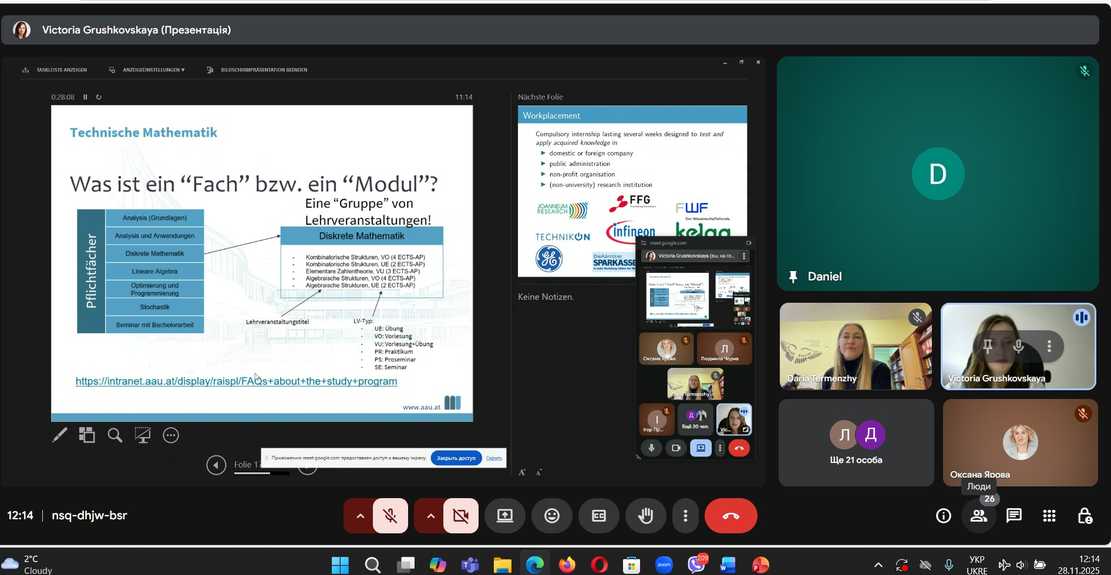
Task: Open meeting details info icon
Action: [943, 516]
